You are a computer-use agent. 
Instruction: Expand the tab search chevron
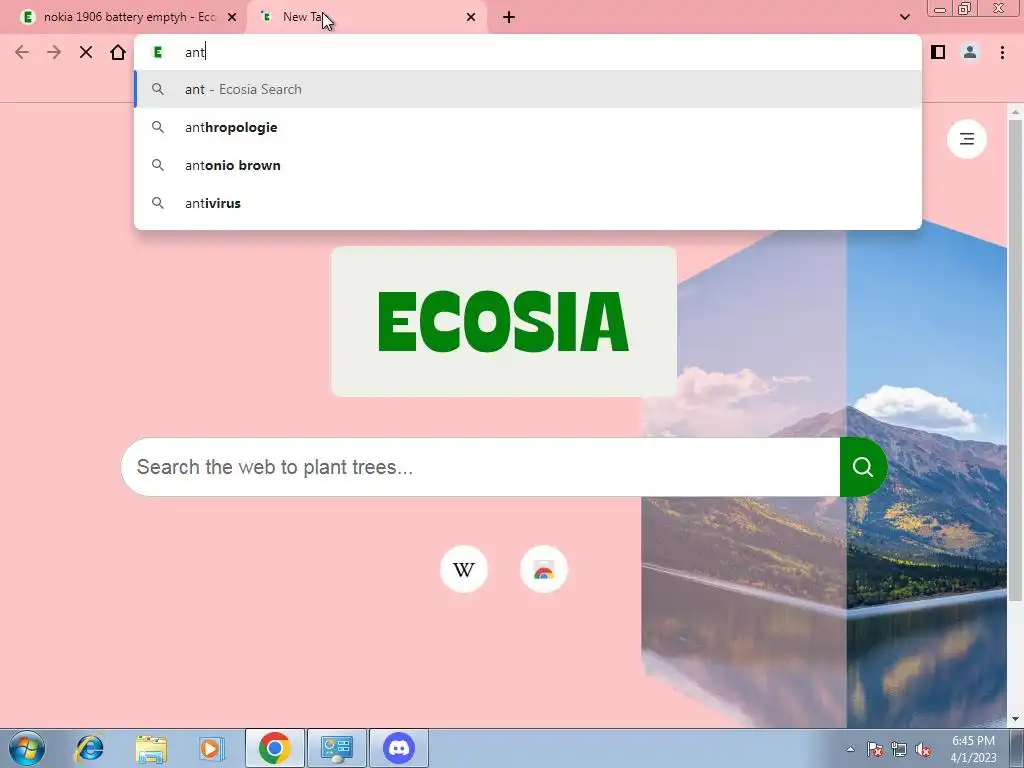(904, 17)
